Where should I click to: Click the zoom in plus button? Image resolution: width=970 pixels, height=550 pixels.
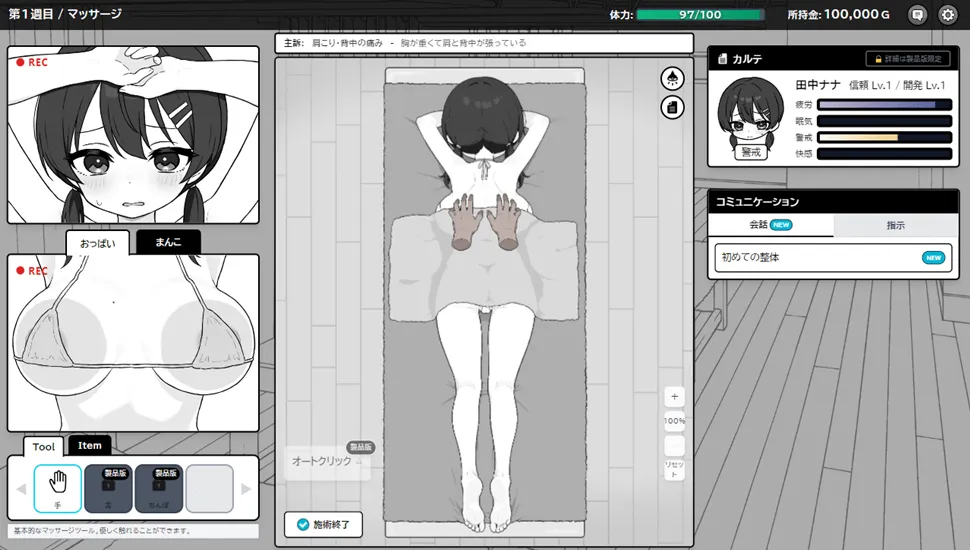coord(674,396)
